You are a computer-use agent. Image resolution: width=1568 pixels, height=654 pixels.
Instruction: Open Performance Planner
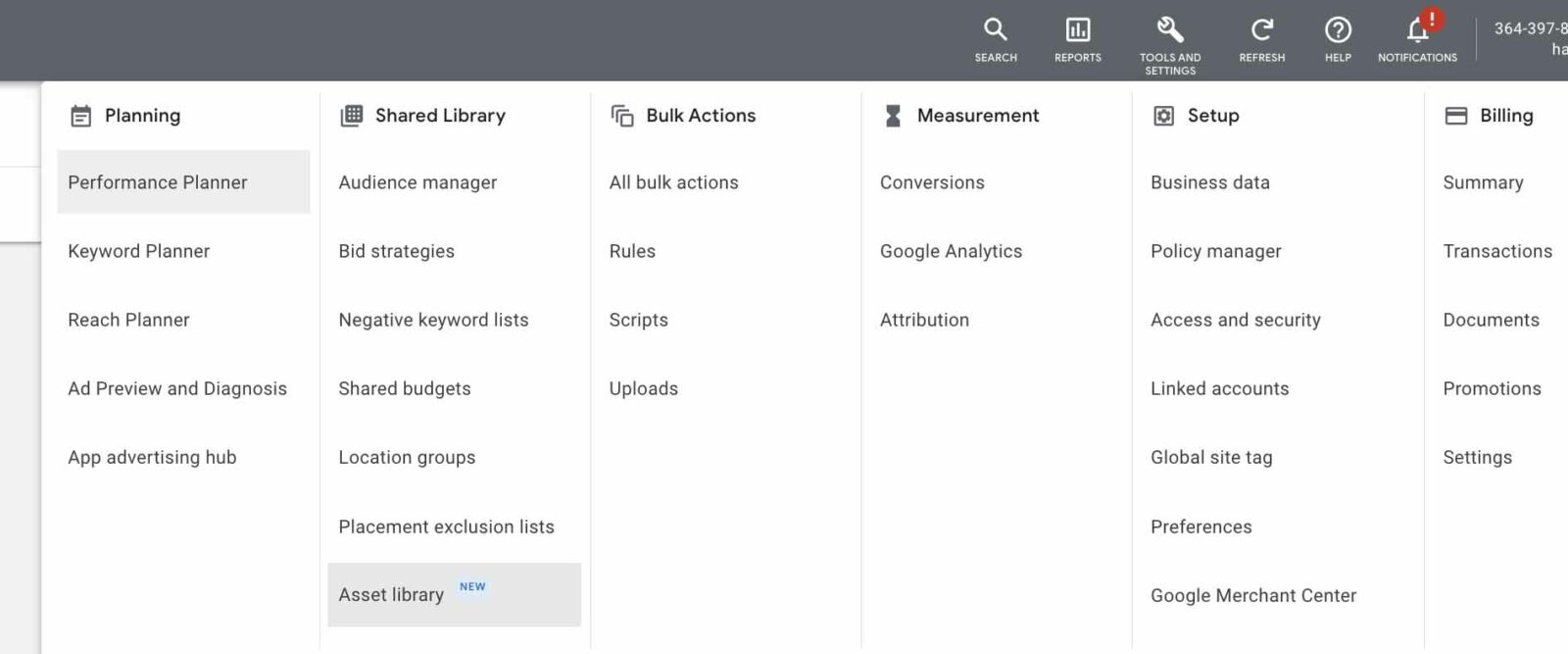[158, 182]
